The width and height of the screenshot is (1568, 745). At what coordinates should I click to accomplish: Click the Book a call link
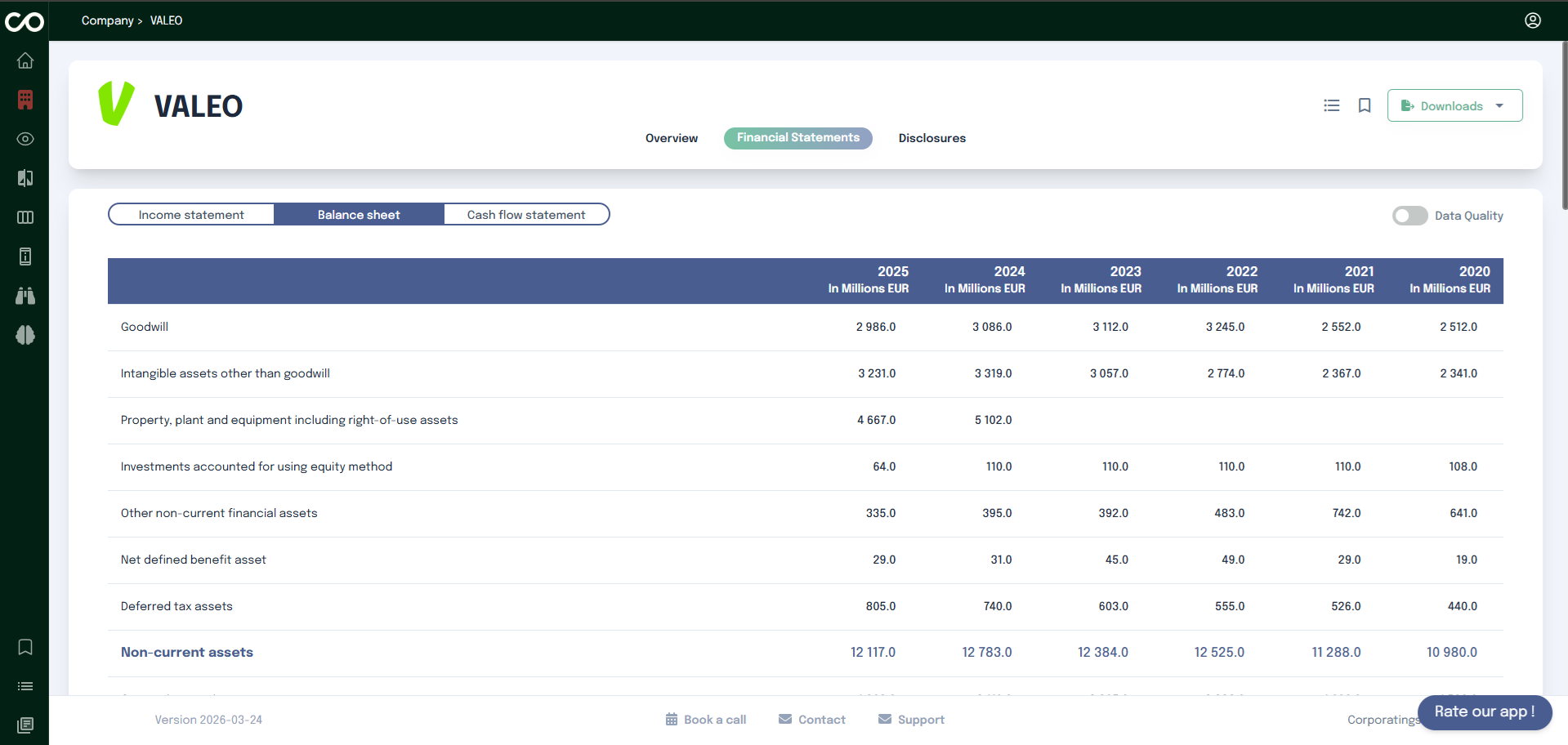(706, 720)
